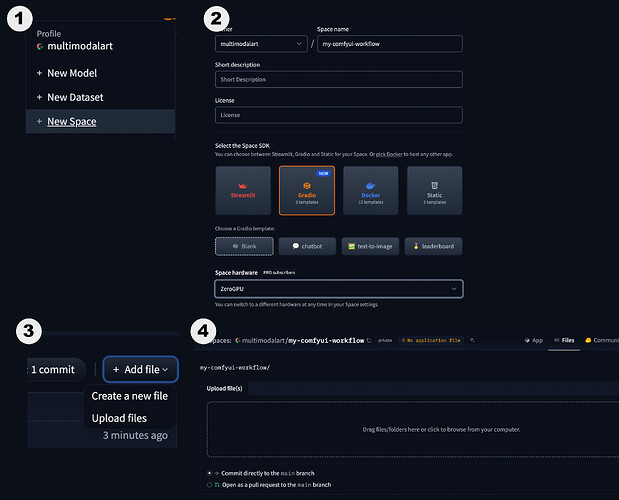Click the Short description input field

[x=338, y=80]
